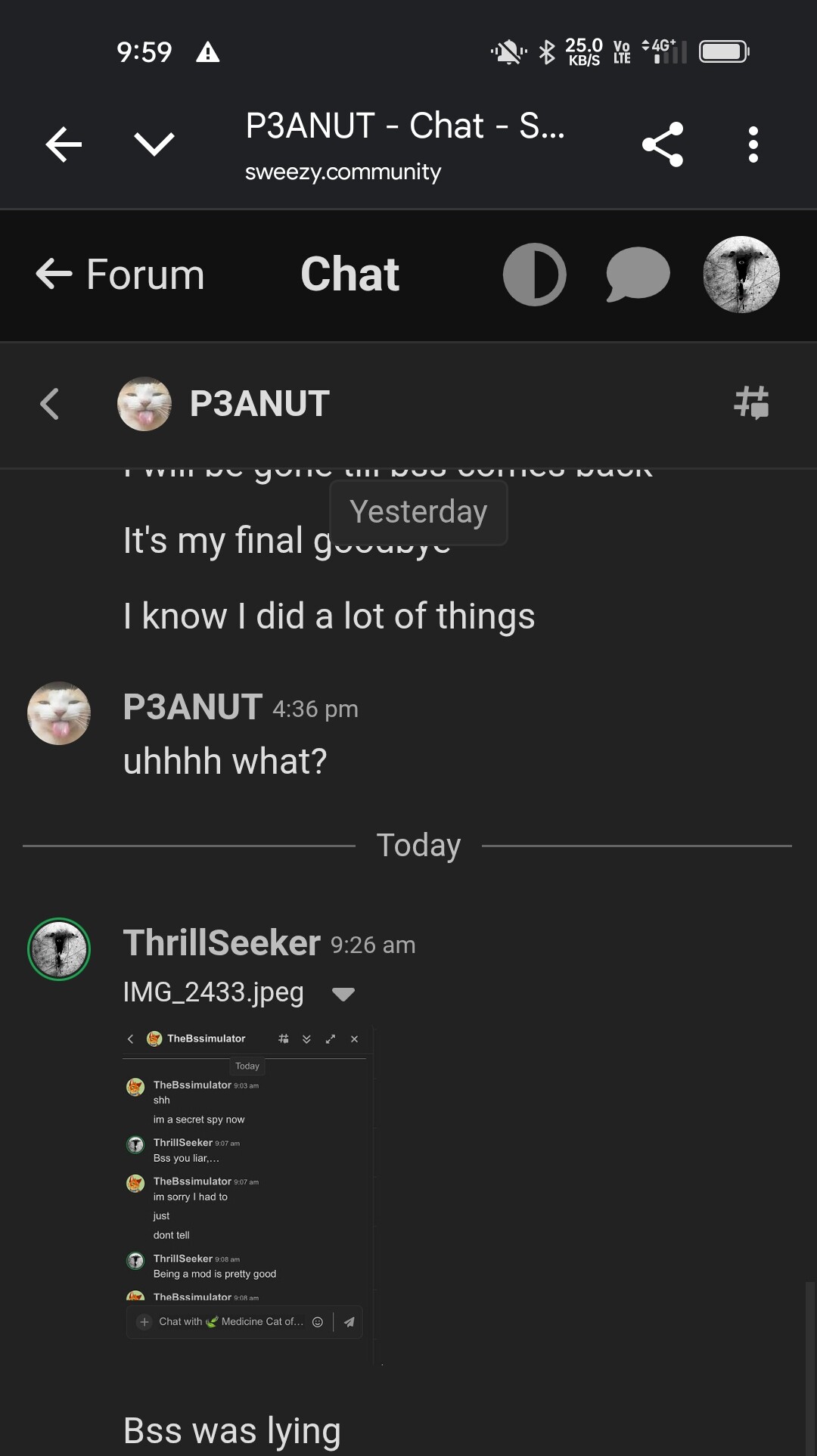Select the Chat header title
The image size is (817, 1456).
pos(349,274)
